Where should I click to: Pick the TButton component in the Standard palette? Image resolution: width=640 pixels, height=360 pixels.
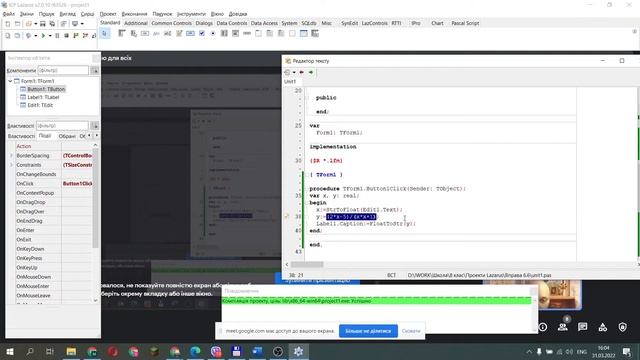145,33
